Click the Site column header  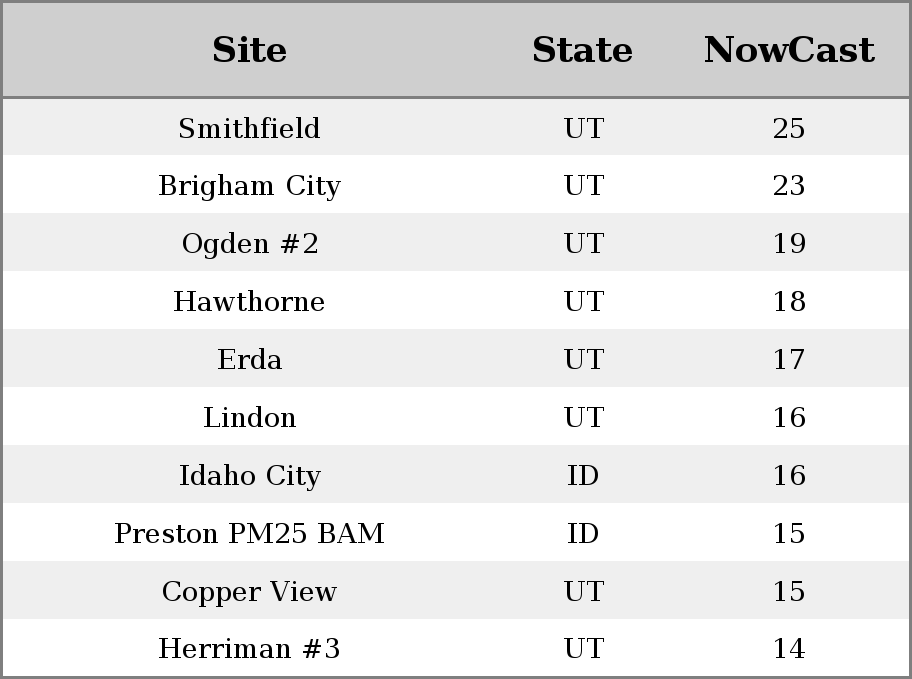(x=249, y=50)
